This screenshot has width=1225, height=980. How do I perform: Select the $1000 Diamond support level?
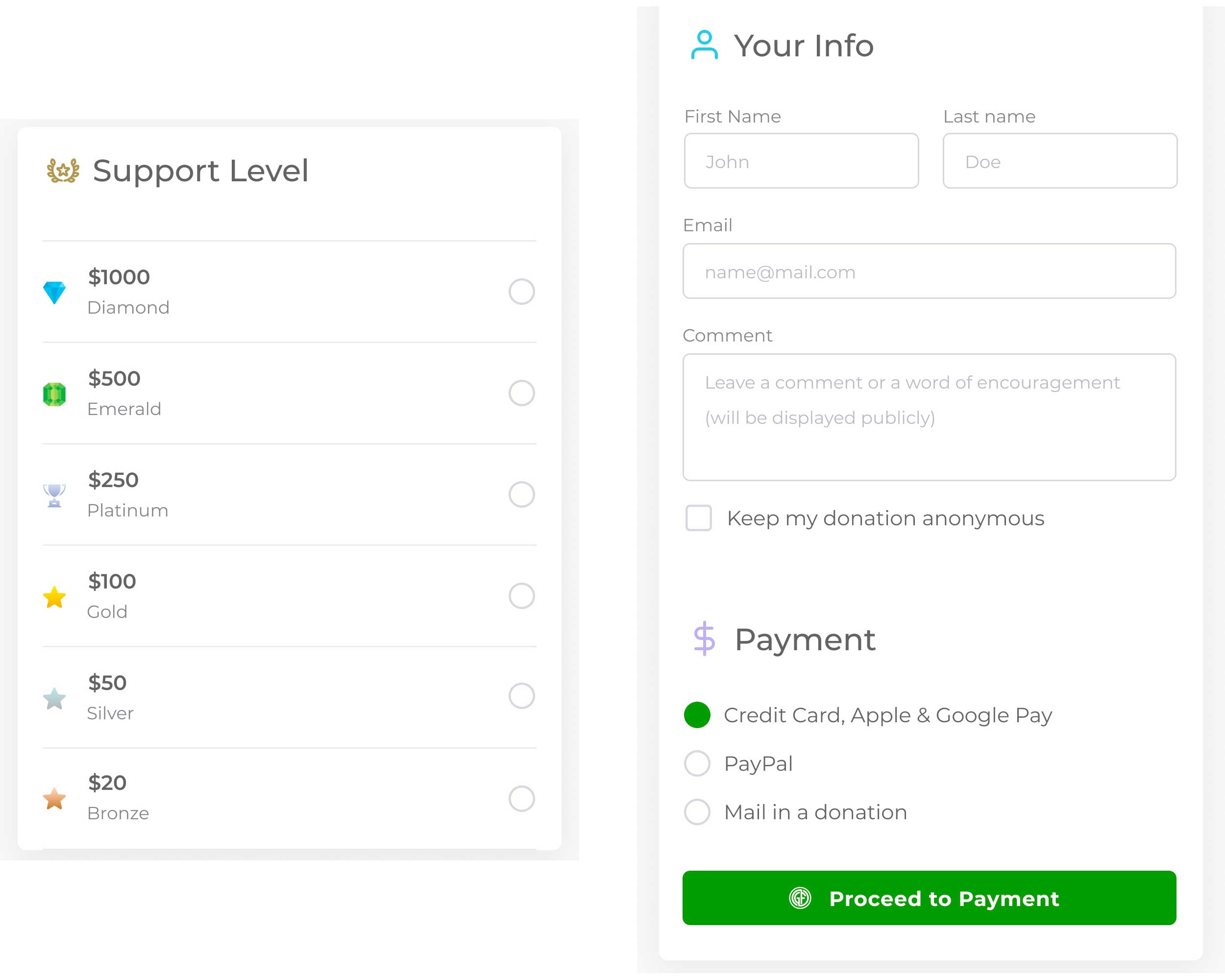(x=521, y=292)
